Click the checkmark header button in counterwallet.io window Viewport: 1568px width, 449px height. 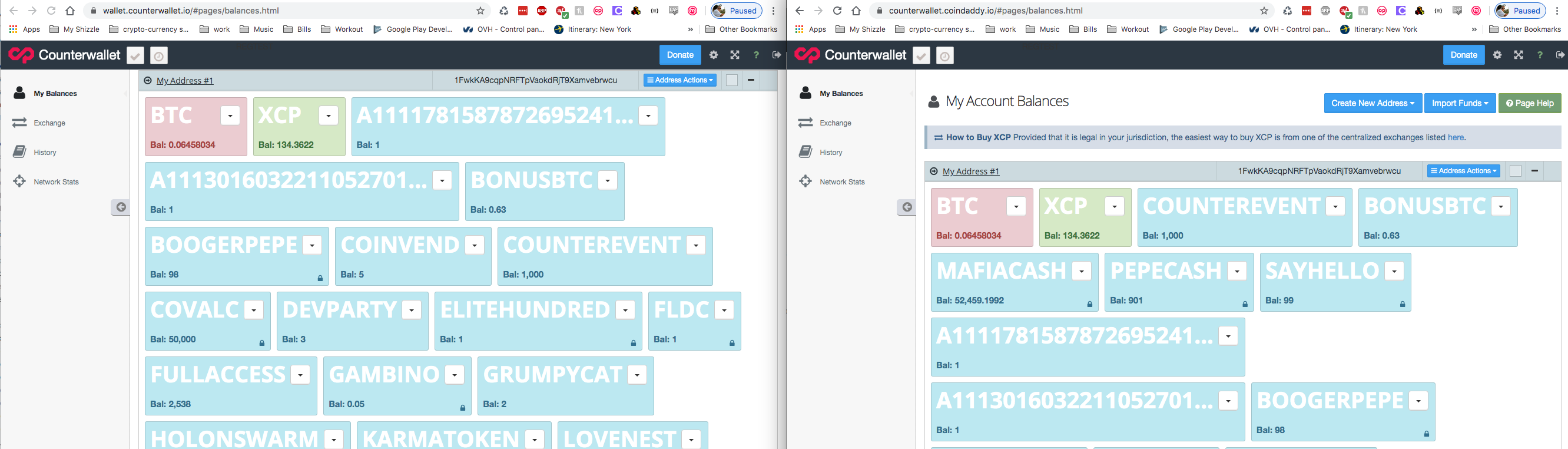click(x=135, y=55)
